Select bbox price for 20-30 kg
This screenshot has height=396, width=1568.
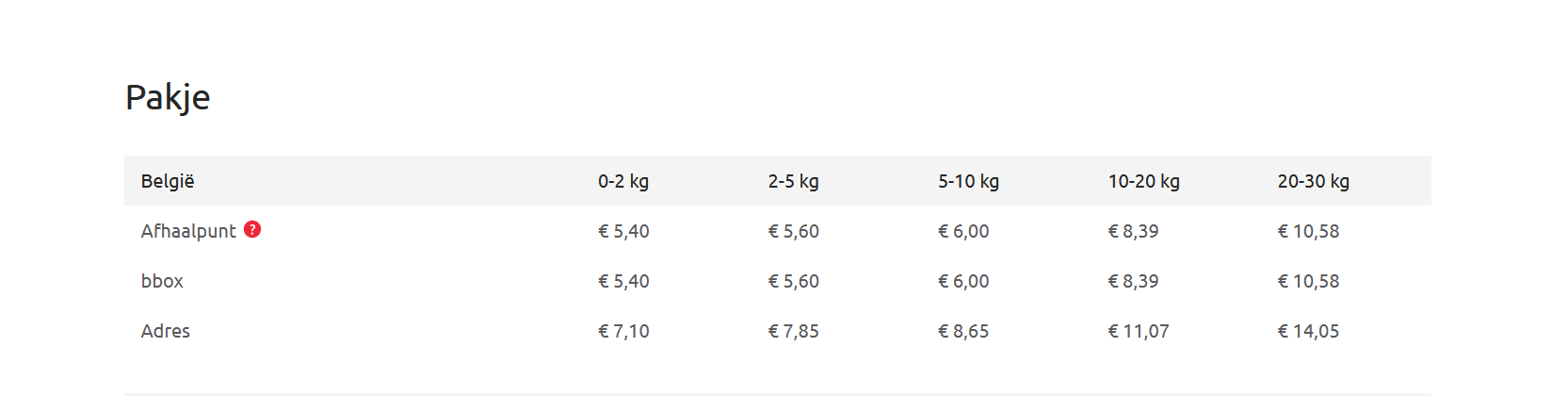[x=1308, y=281]
